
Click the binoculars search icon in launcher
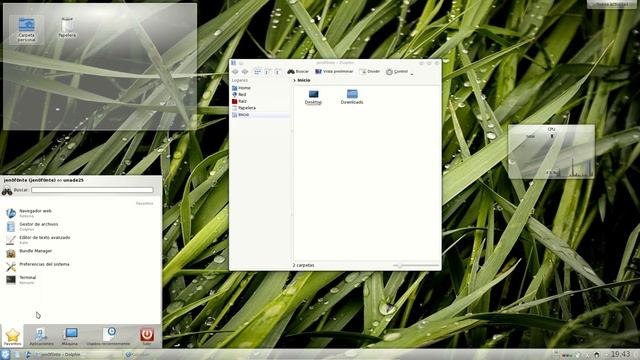[x=7, y=191]
